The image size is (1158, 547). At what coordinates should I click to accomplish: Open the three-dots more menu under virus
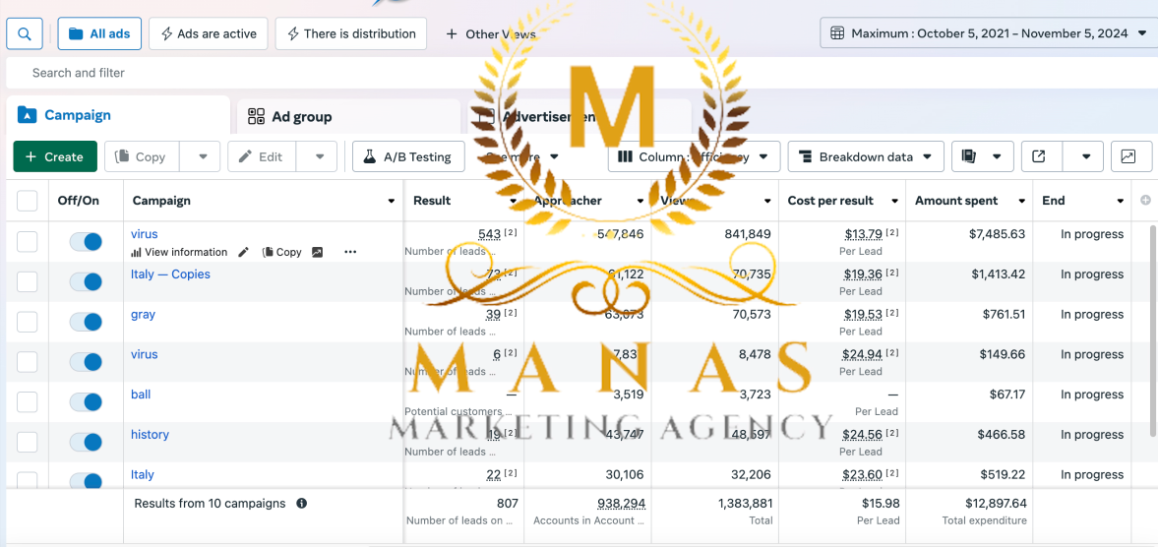[x=350, y=252]
